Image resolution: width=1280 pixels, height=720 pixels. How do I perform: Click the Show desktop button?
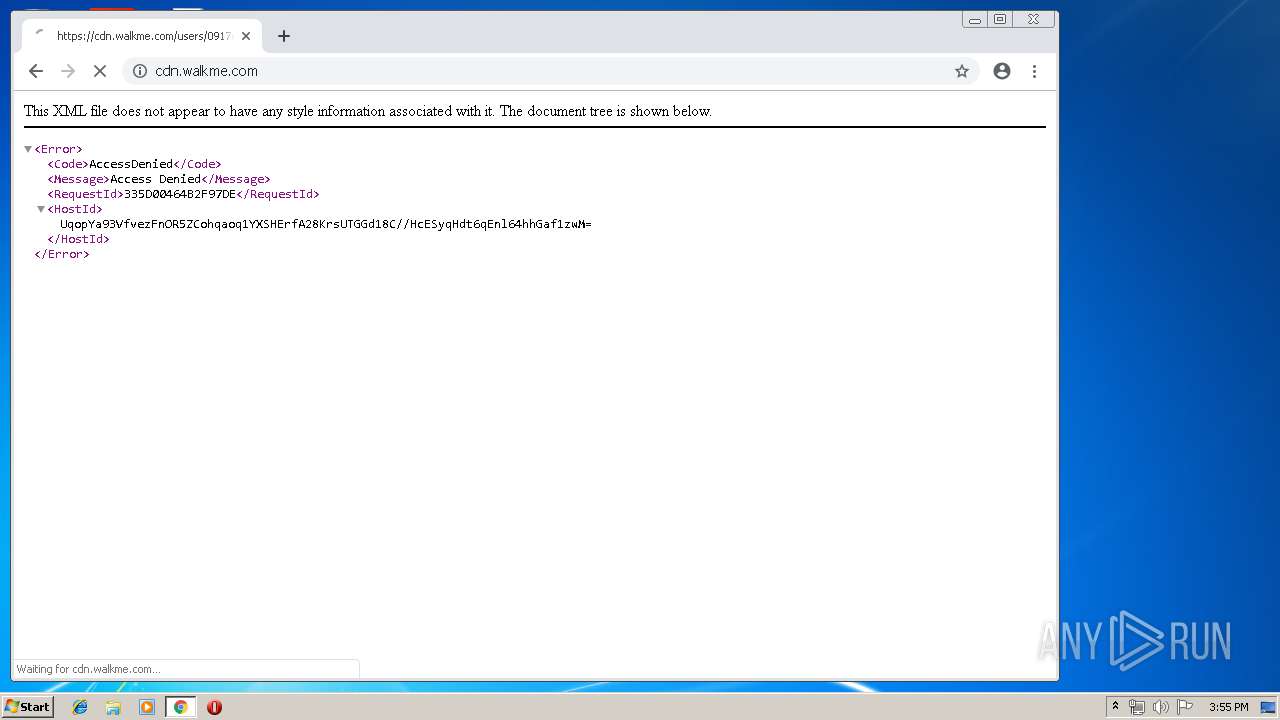click(1268, 707)
